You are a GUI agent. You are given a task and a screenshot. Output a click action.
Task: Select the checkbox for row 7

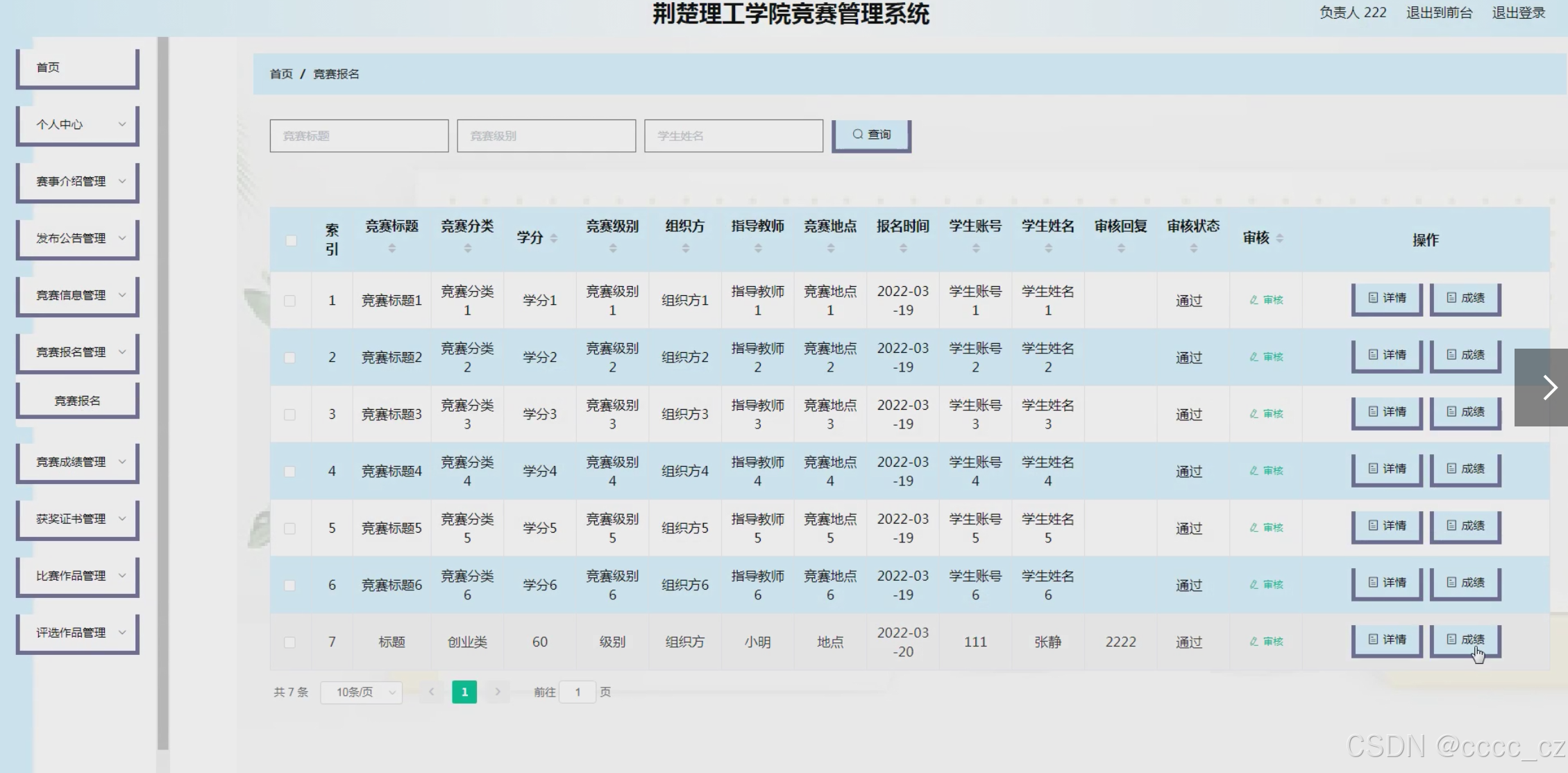point(289,642)
